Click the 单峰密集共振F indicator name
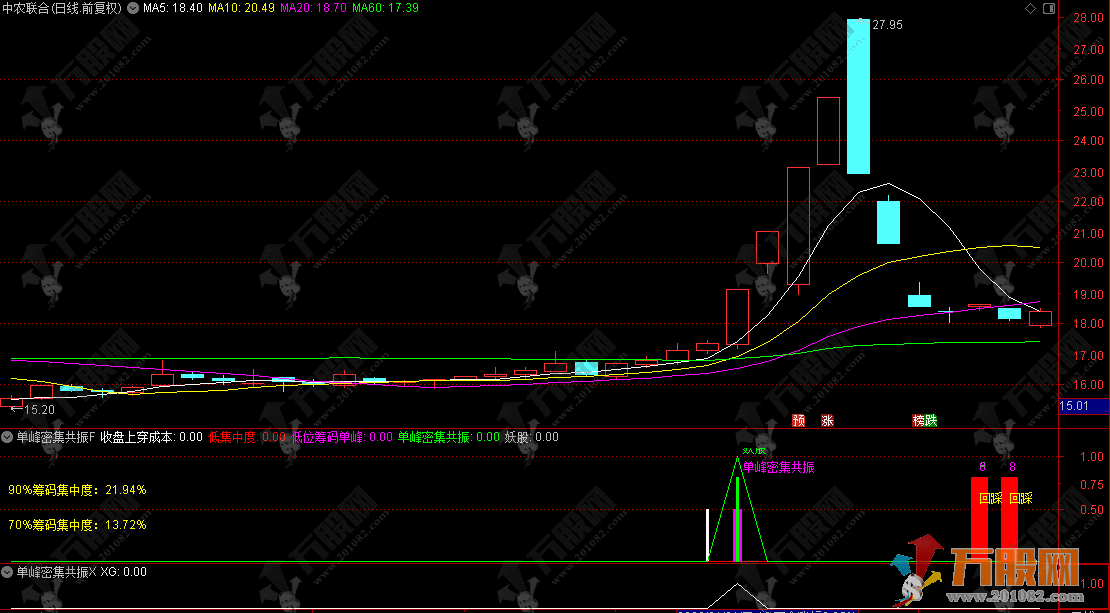Viewport: 1110px width, 613px height. point(55,437)
